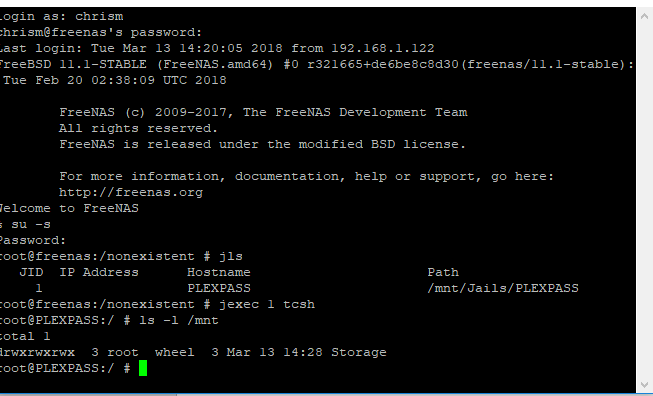Screen dimensions: 653x396
Task: Click the 'Welcome to FreeNAS' line
Action: point(69,208)
